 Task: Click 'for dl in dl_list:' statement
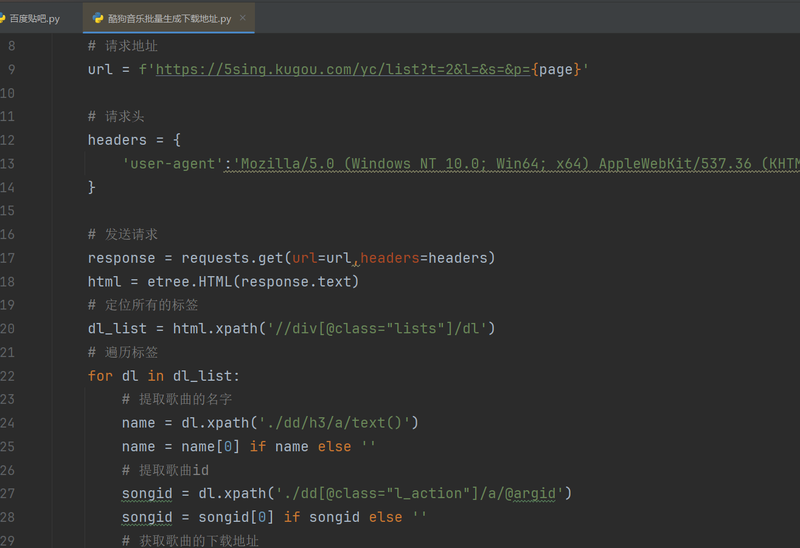[163, 376]
